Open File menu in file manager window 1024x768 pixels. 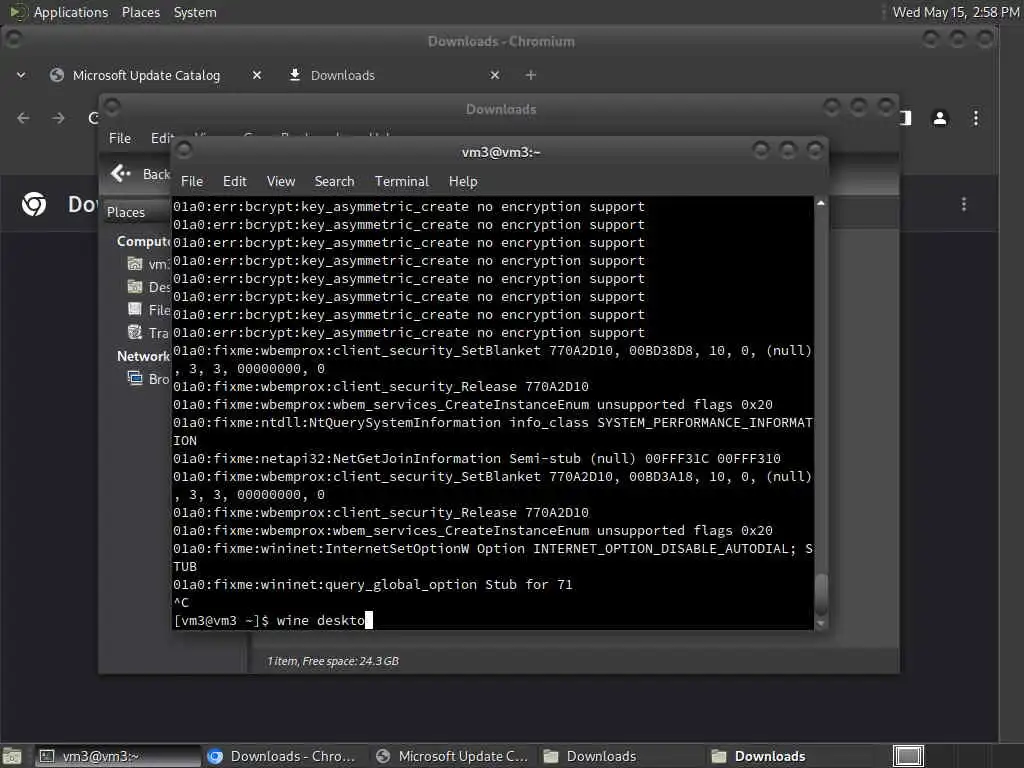pos(120,138)
